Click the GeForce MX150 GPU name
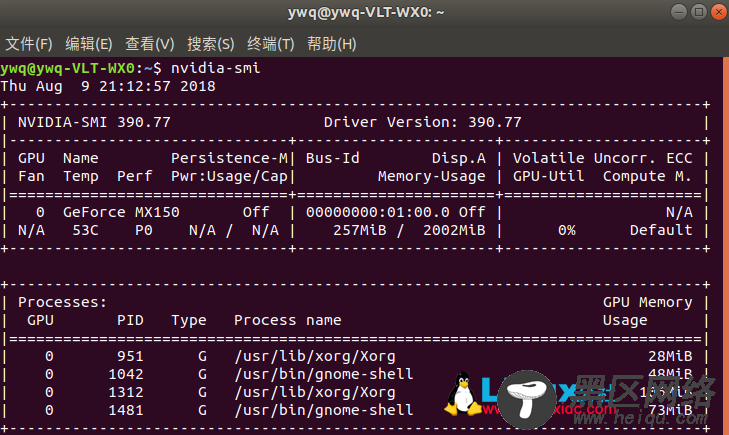Screen dimensions: 729x435 point(121,212)
